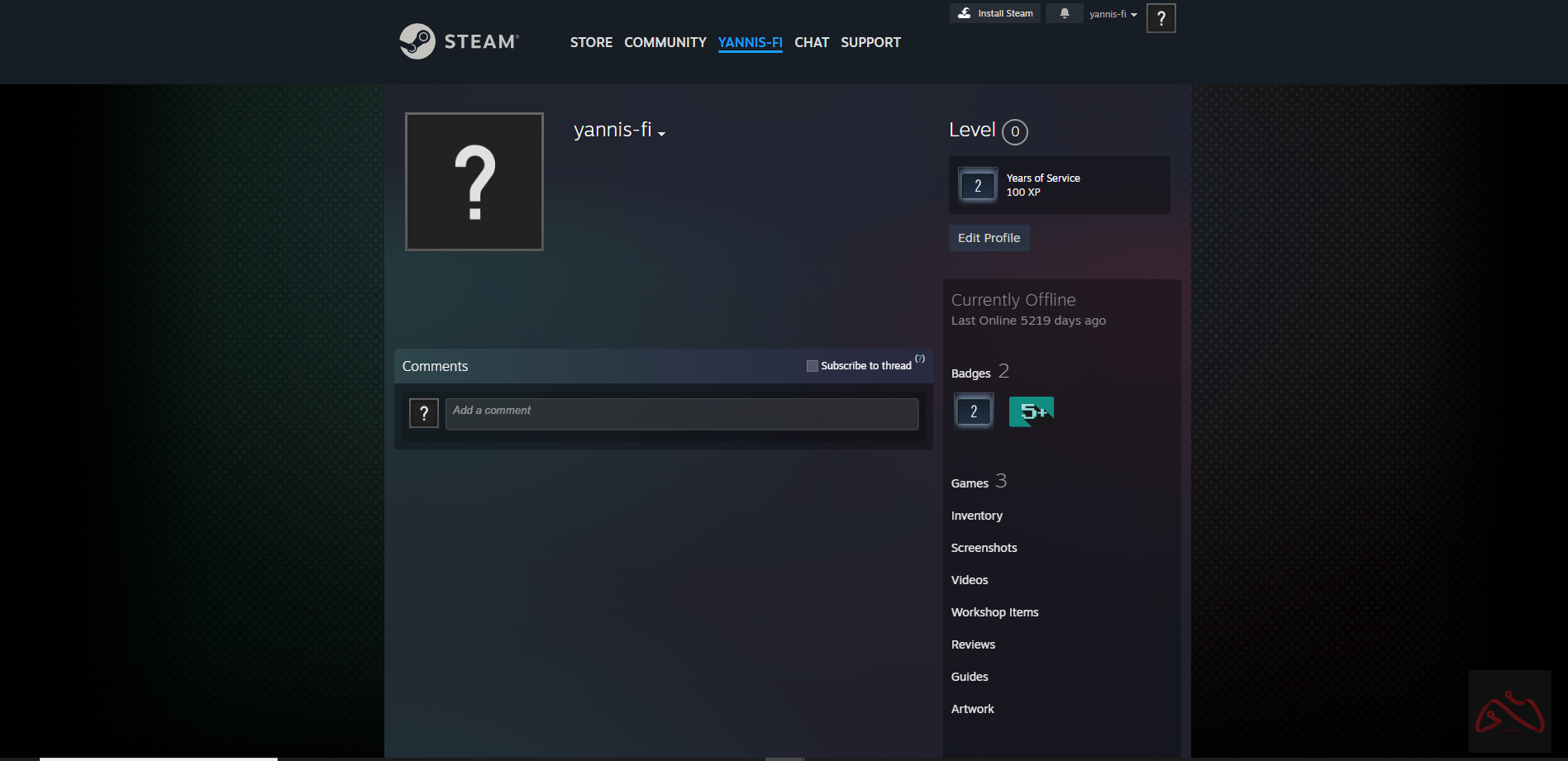1568x761 pixels.
Task: Click the Edit Profile button
Action: click(989, 238)
